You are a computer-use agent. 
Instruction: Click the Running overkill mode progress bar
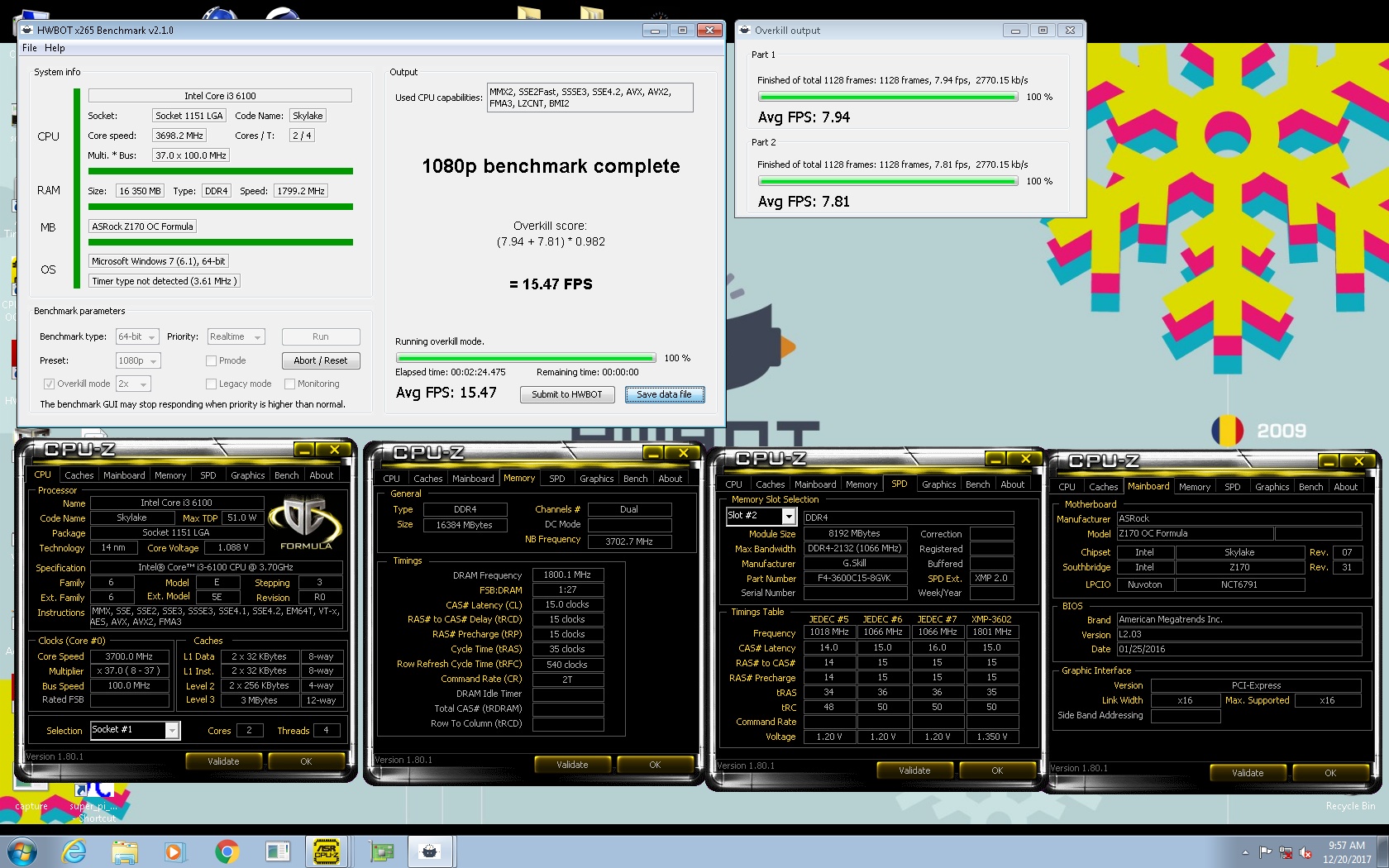[526, 358]
